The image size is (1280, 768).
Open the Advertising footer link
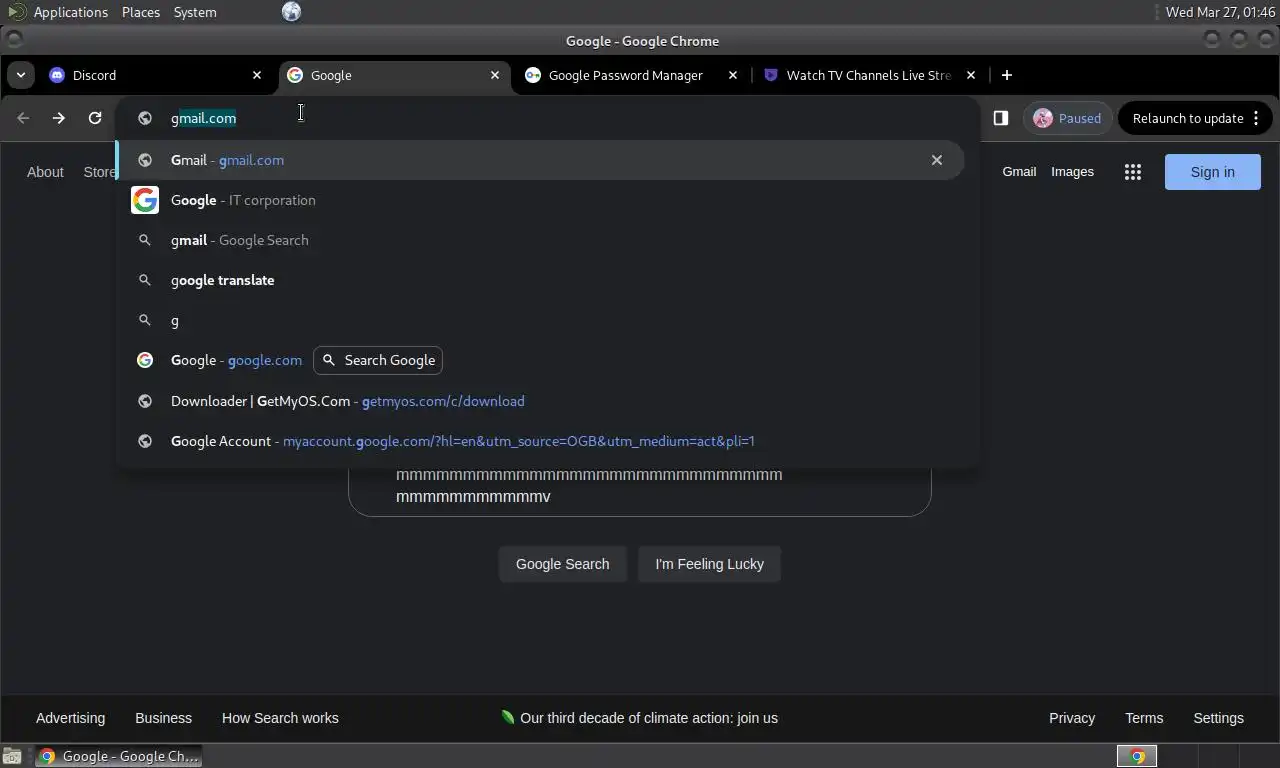point(70,718)
